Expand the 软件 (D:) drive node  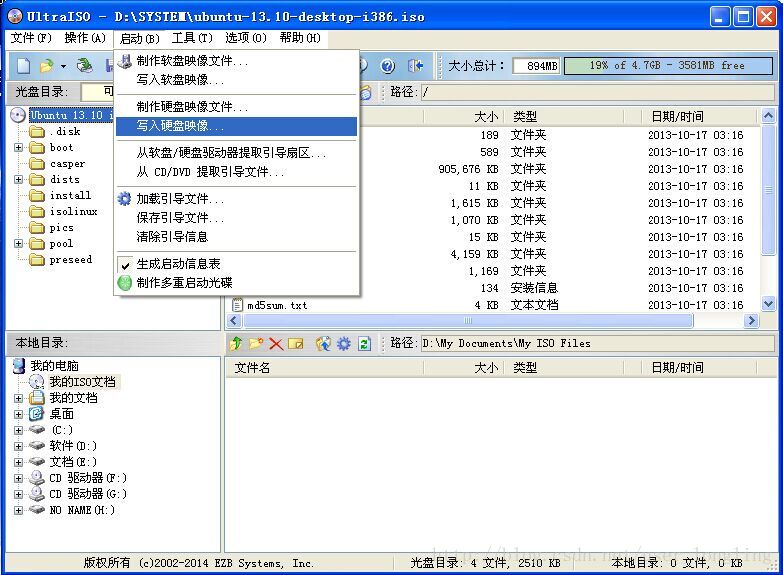point(18,446)
